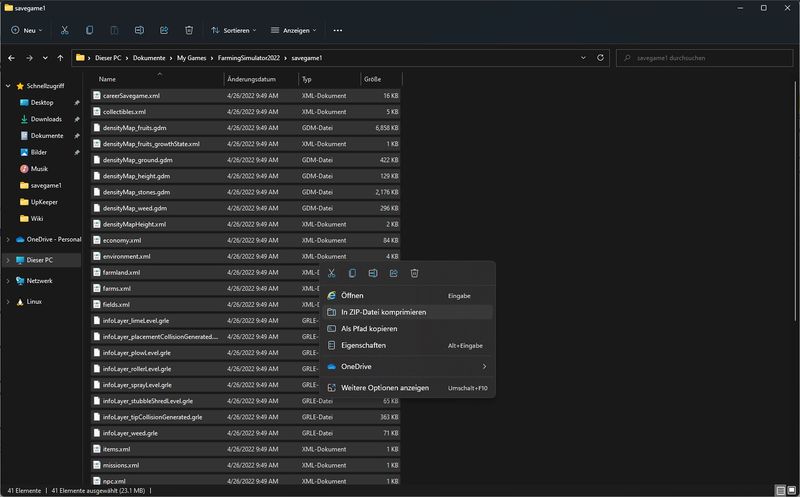Click the Rename icon in the top toolbar
The width and height of the screenshot is (800, 497).
(x=139, y=30)
